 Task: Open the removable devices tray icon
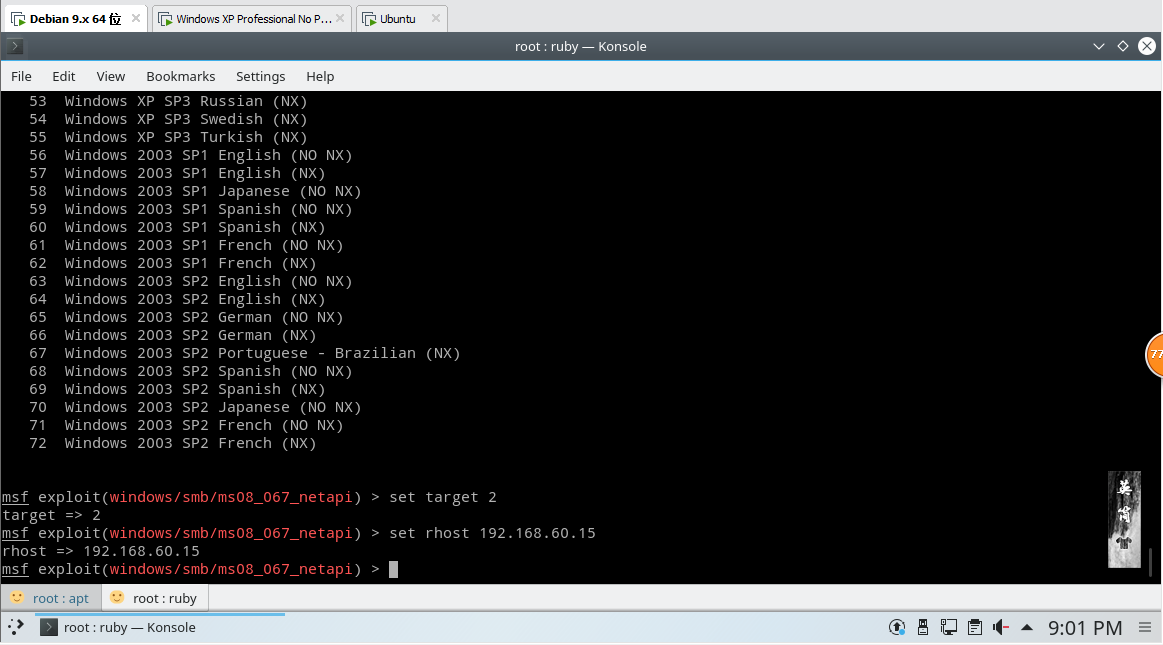[923, 627]
